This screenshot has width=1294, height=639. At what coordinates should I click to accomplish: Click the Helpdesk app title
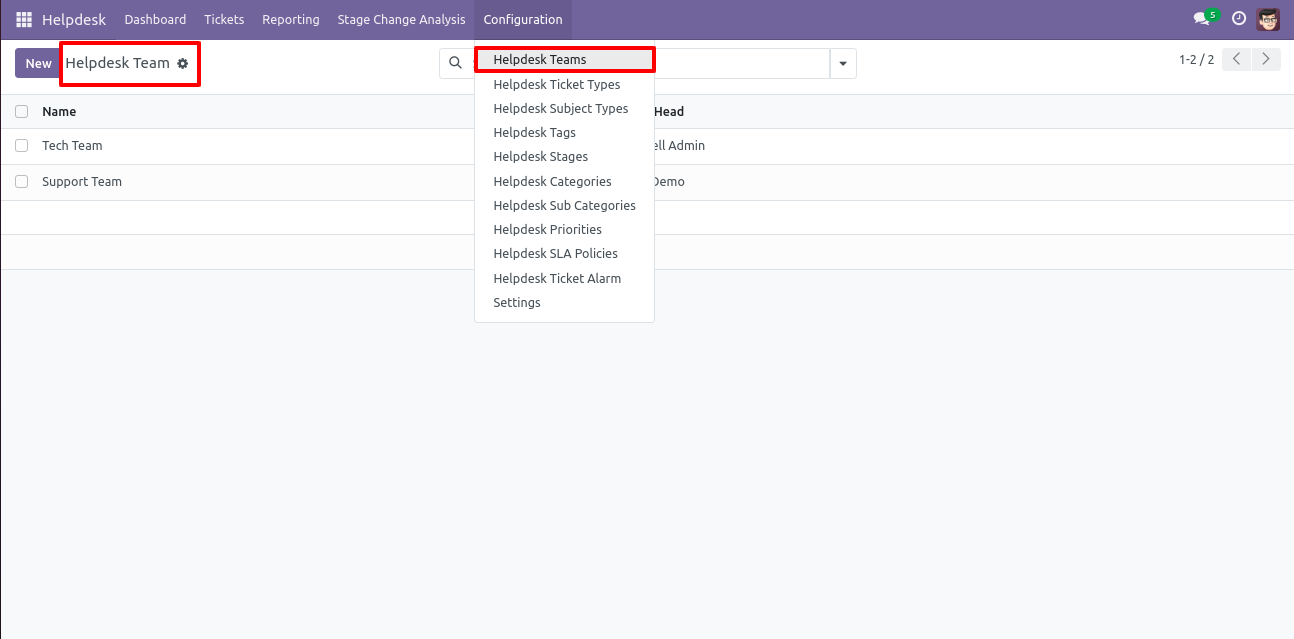pos(74,20)
